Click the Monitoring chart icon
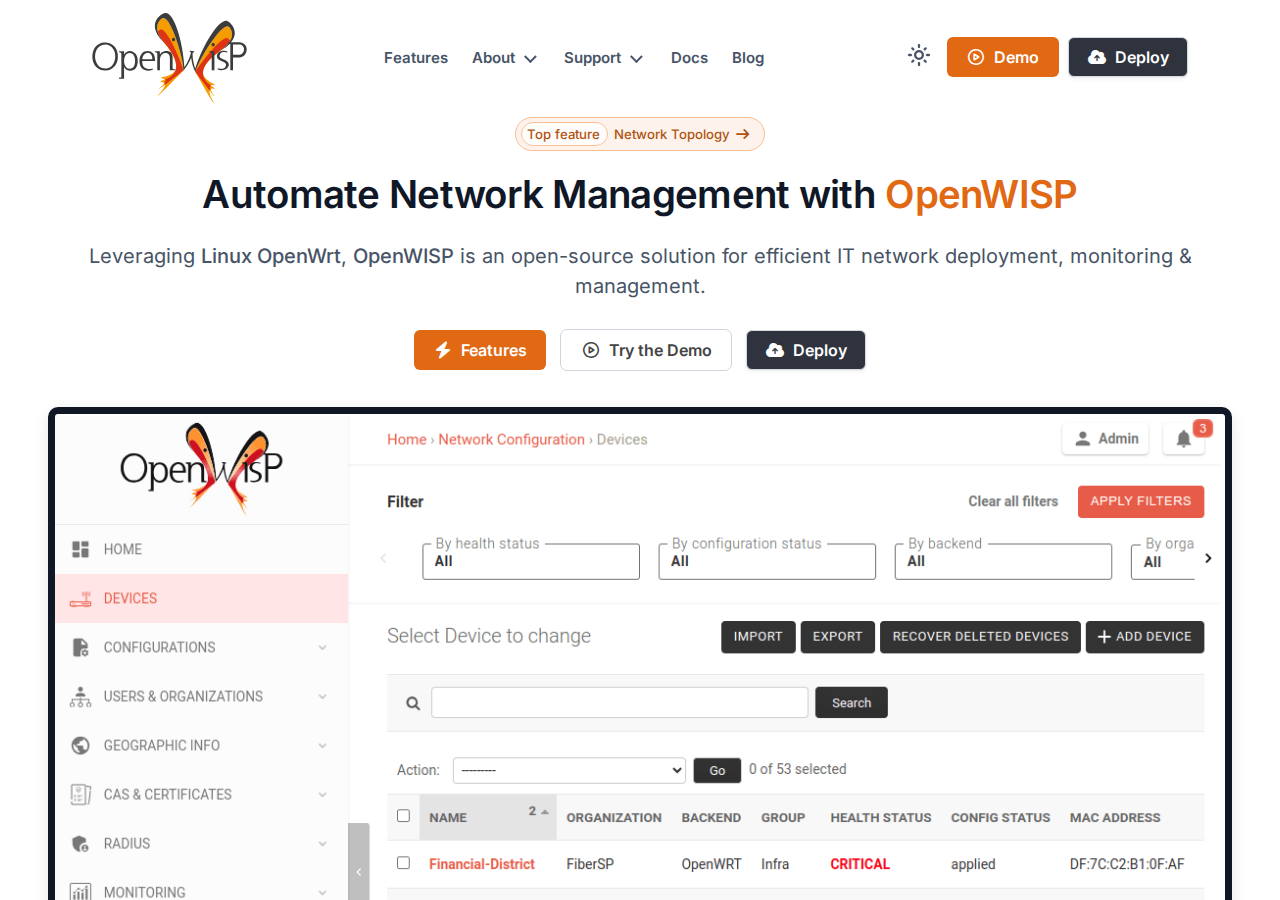Image resolution: width=1280 pixels, height=900 pixels. (x=81, y=892)
